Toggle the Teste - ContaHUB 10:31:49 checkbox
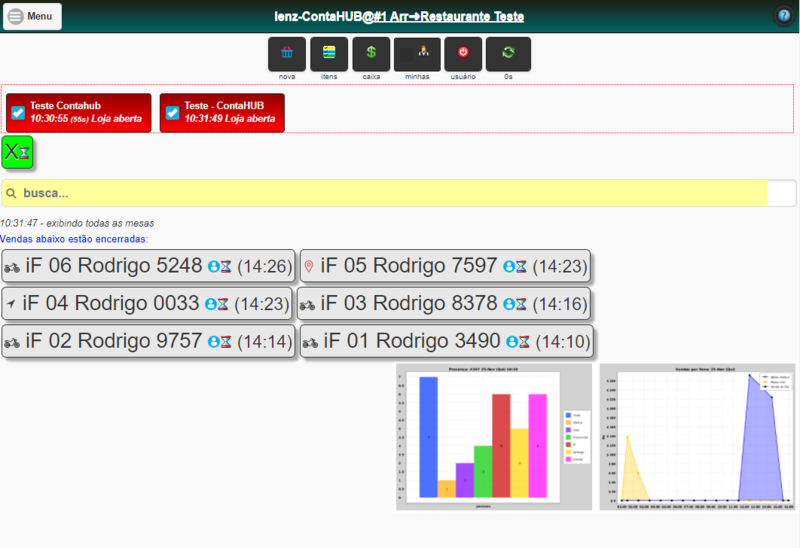Image resolution: width=800 pixels, height=548 pixels. [x=172, y=113]
